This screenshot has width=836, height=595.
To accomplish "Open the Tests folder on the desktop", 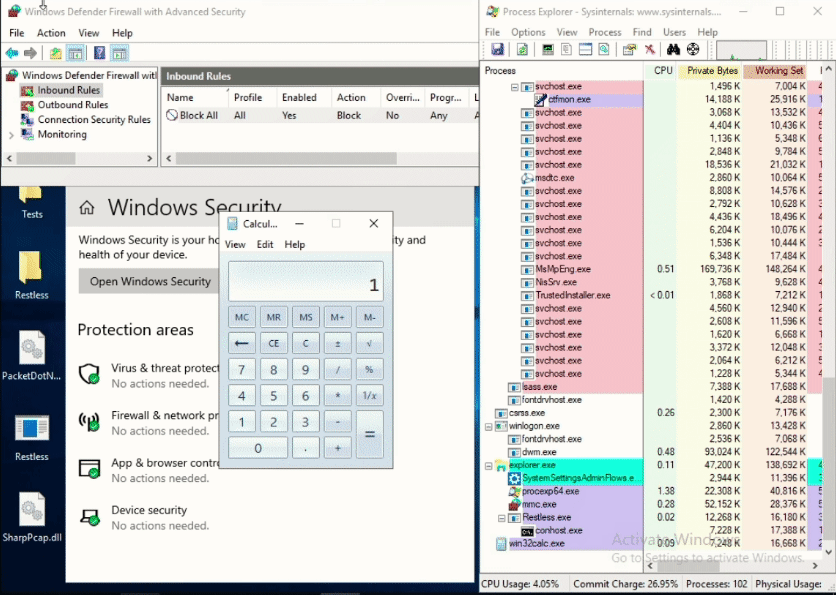I will point(31,202).
